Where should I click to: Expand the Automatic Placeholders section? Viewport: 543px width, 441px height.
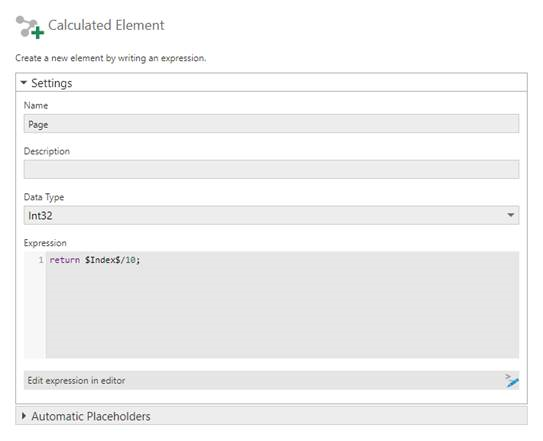(x=24, y=416)
